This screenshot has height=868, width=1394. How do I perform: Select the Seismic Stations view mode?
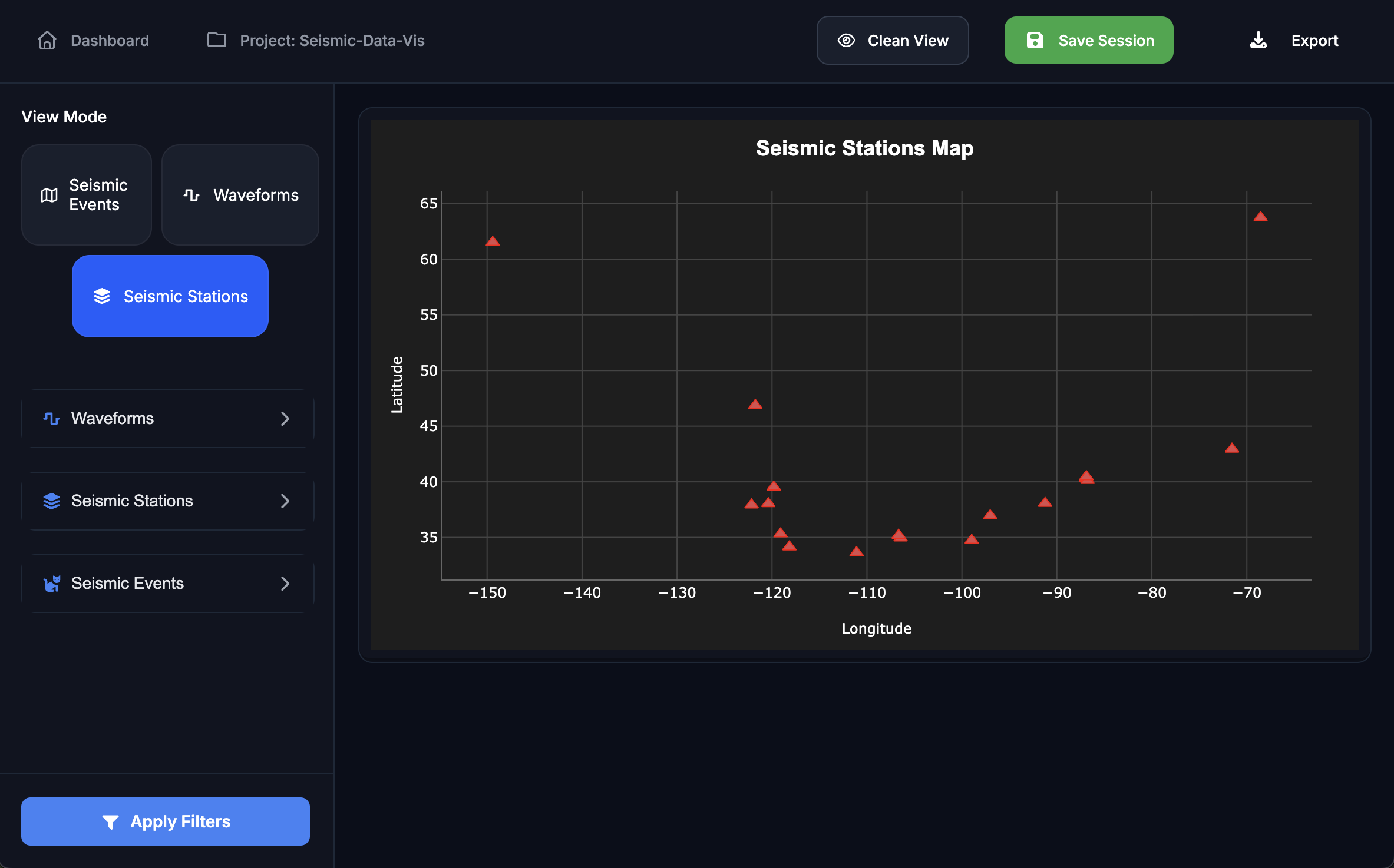(170, 296)
